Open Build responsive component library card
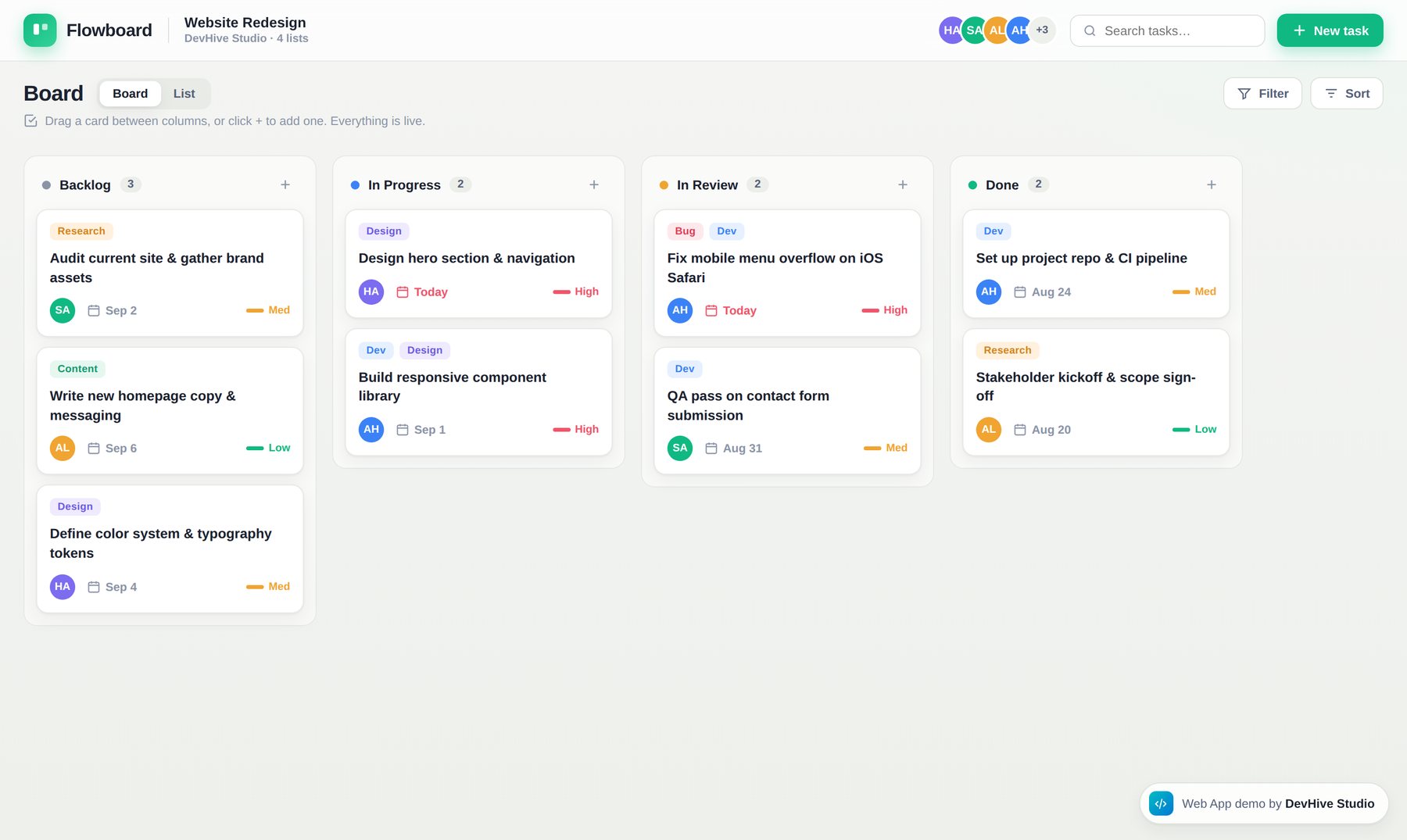Viewport: 1407px width, 840px height. click(x=478, y=391)
